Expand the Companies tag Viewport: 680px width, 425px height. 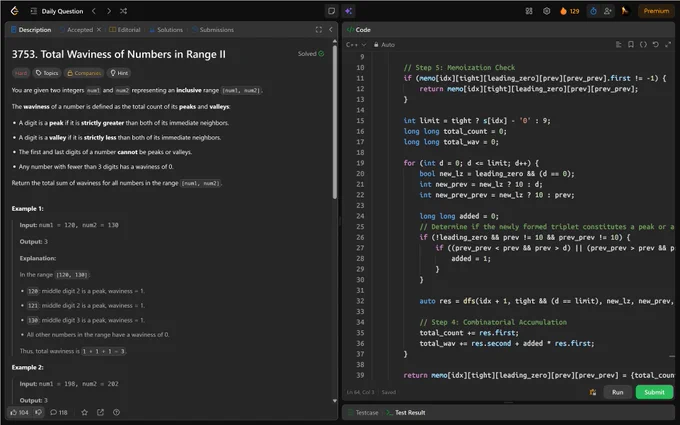click(x=84, y=73)
